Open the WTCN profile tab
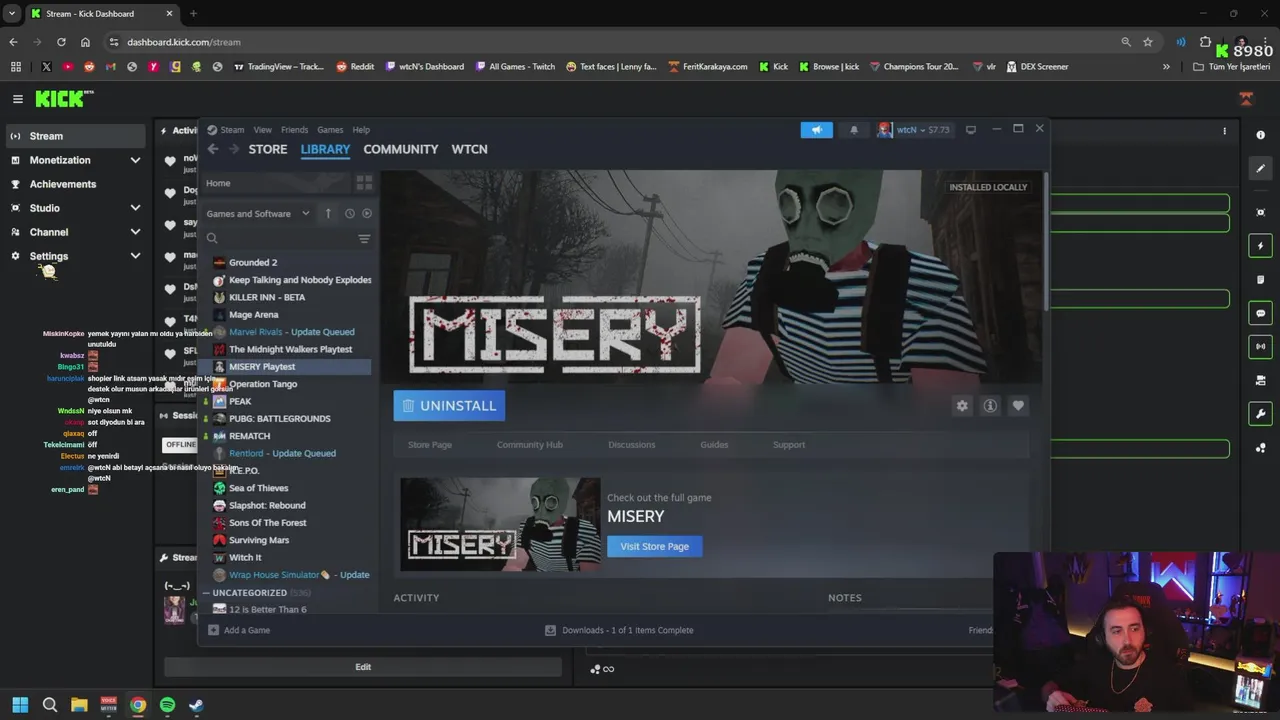 point(469,149)
